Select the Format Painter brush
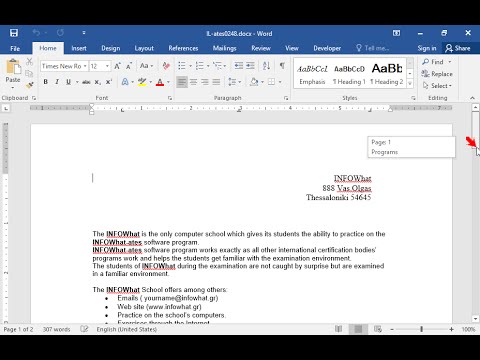The width and height of the screenshot is (480, 360). (30, 85)
